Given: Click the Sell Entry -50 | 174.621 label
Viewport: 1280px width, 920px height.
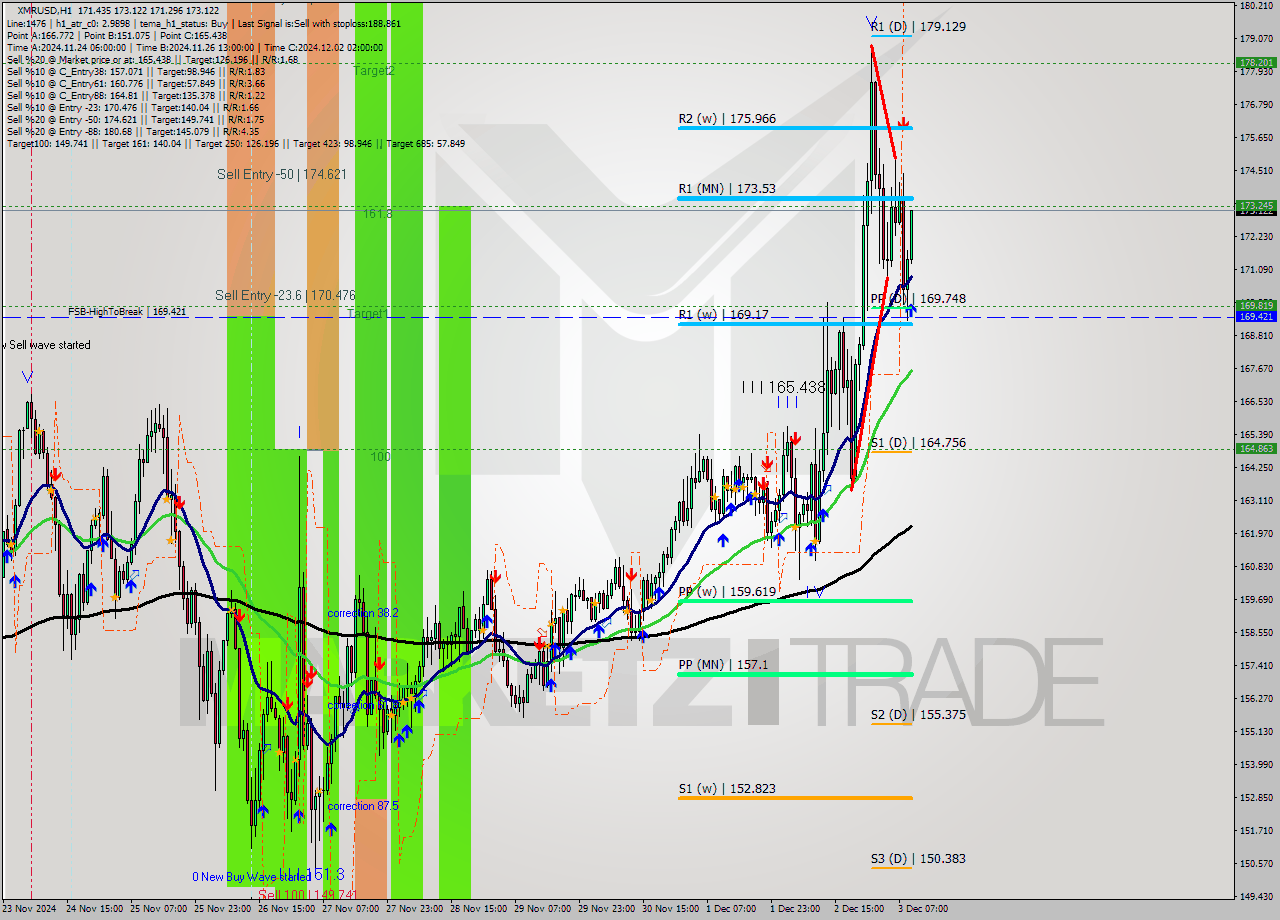Looking at the screenshot, I should (282, 174).
